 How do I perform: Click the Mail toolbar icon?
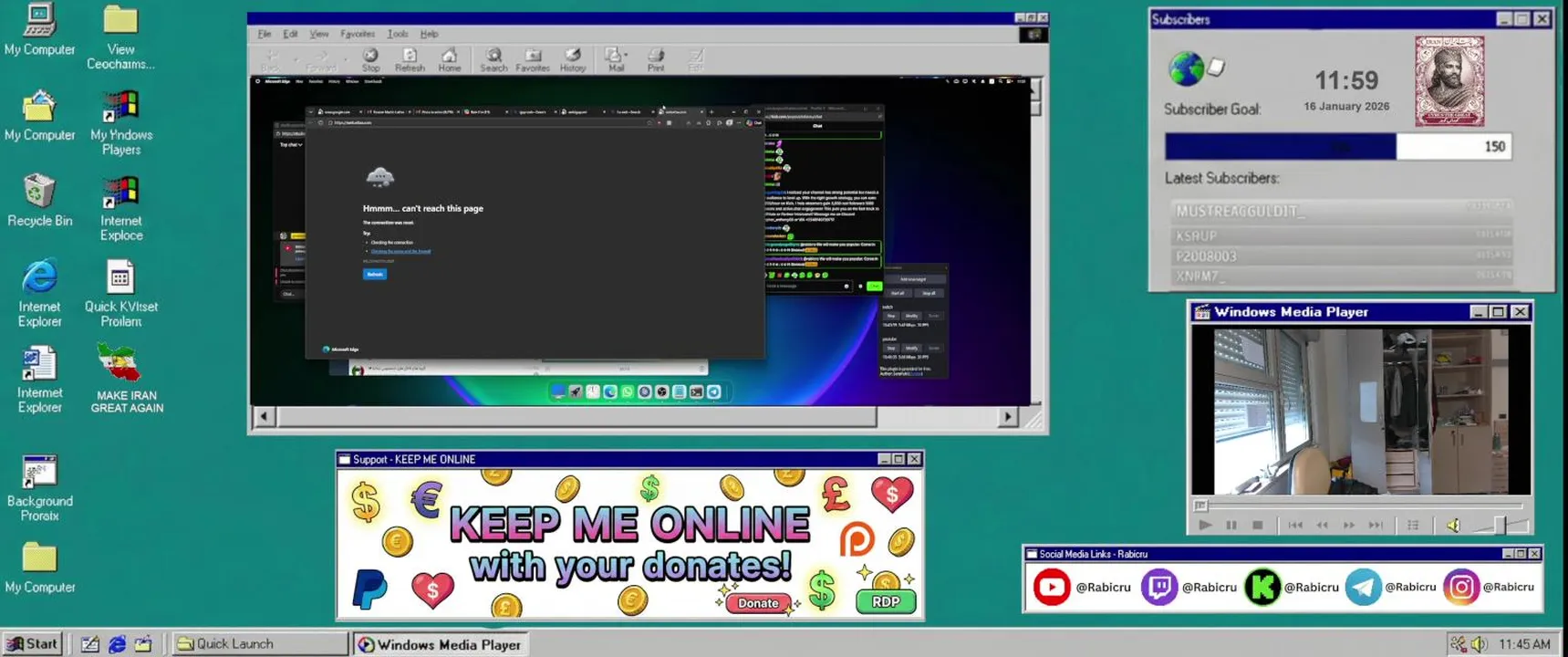pyautogui.click(x=614, y=60)
